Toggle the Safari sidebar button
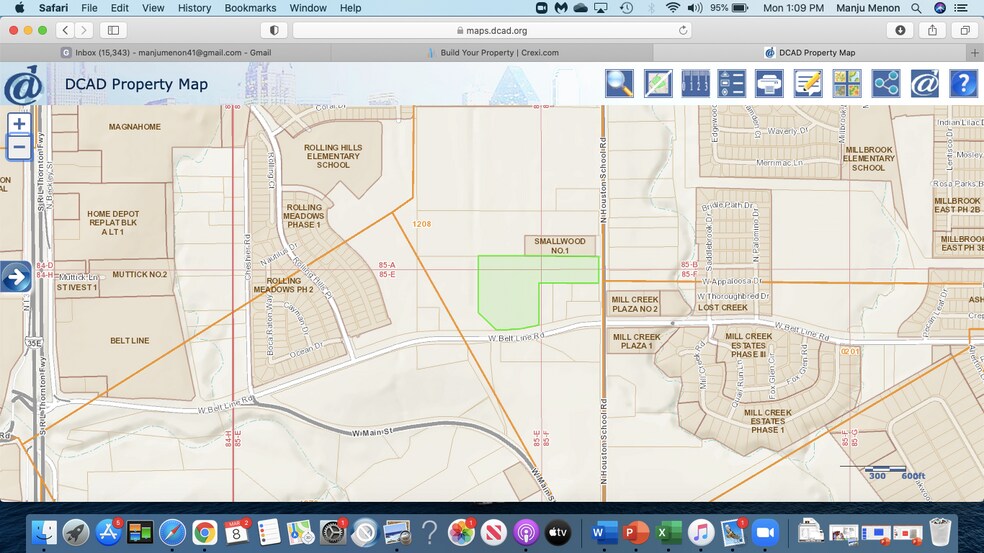Screen dimensions: 984x553 click(114, 30)
